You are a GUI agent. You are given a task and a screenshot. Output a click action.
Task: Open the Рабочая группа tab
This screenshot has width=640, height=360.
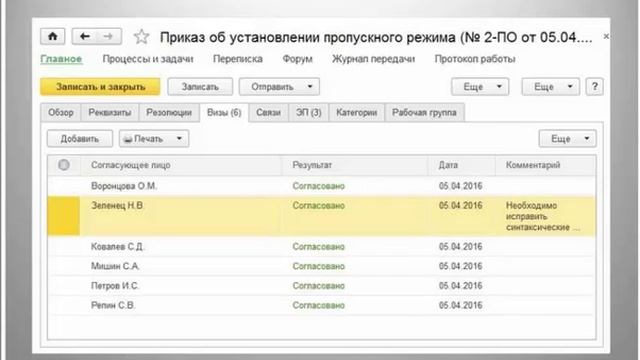point(424,112)
